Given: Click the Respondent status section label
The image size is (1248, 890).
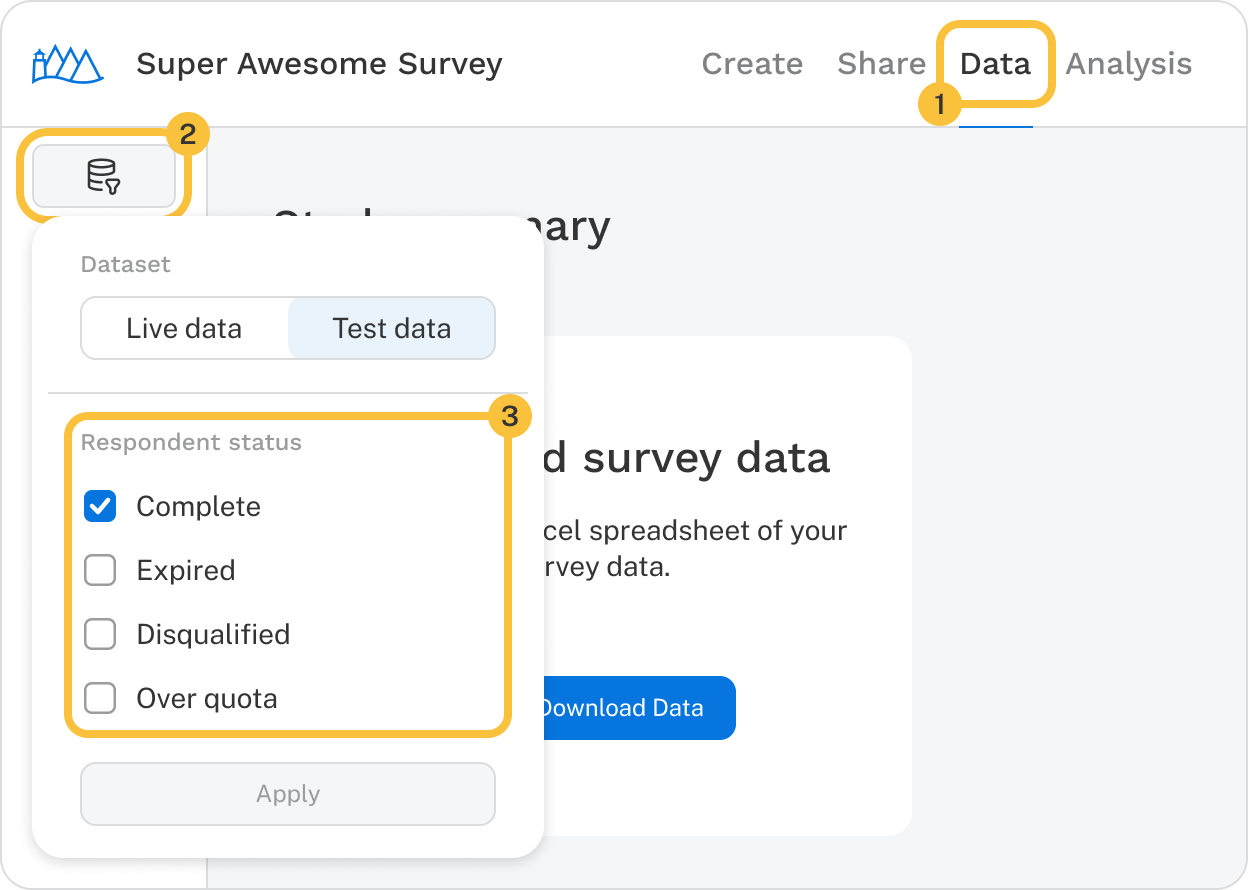Looking at the screenshot, I should coord(191,442).
